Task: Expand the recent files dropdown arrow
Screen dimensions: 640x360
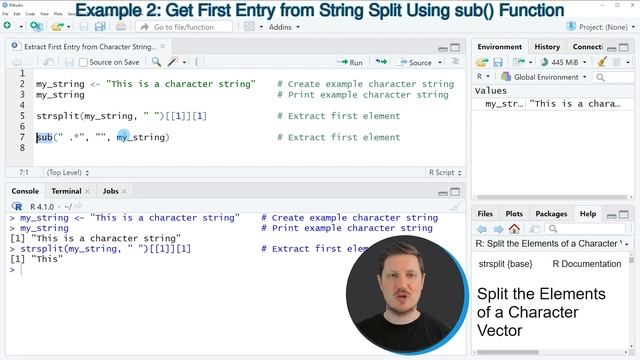Action: 69,27
